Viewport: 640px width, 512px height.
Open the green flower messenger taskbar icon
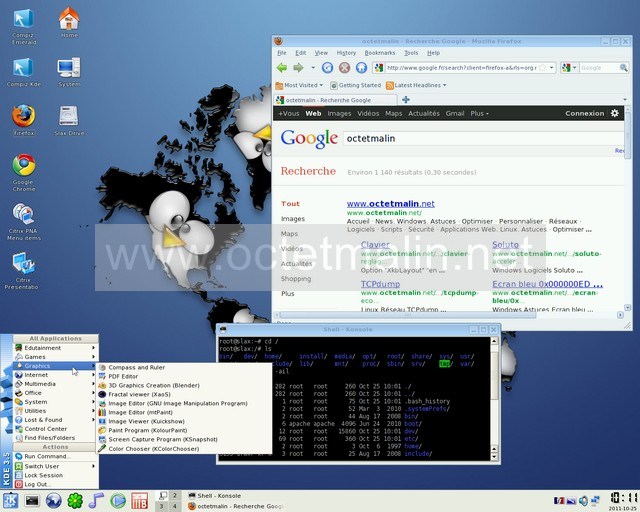[x=75, y=501]
